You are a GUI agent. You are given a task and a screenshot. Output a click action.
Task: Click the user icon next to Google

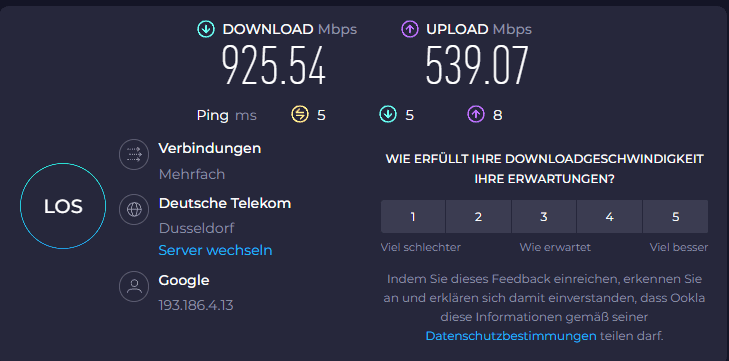click(x=134, y=286)
